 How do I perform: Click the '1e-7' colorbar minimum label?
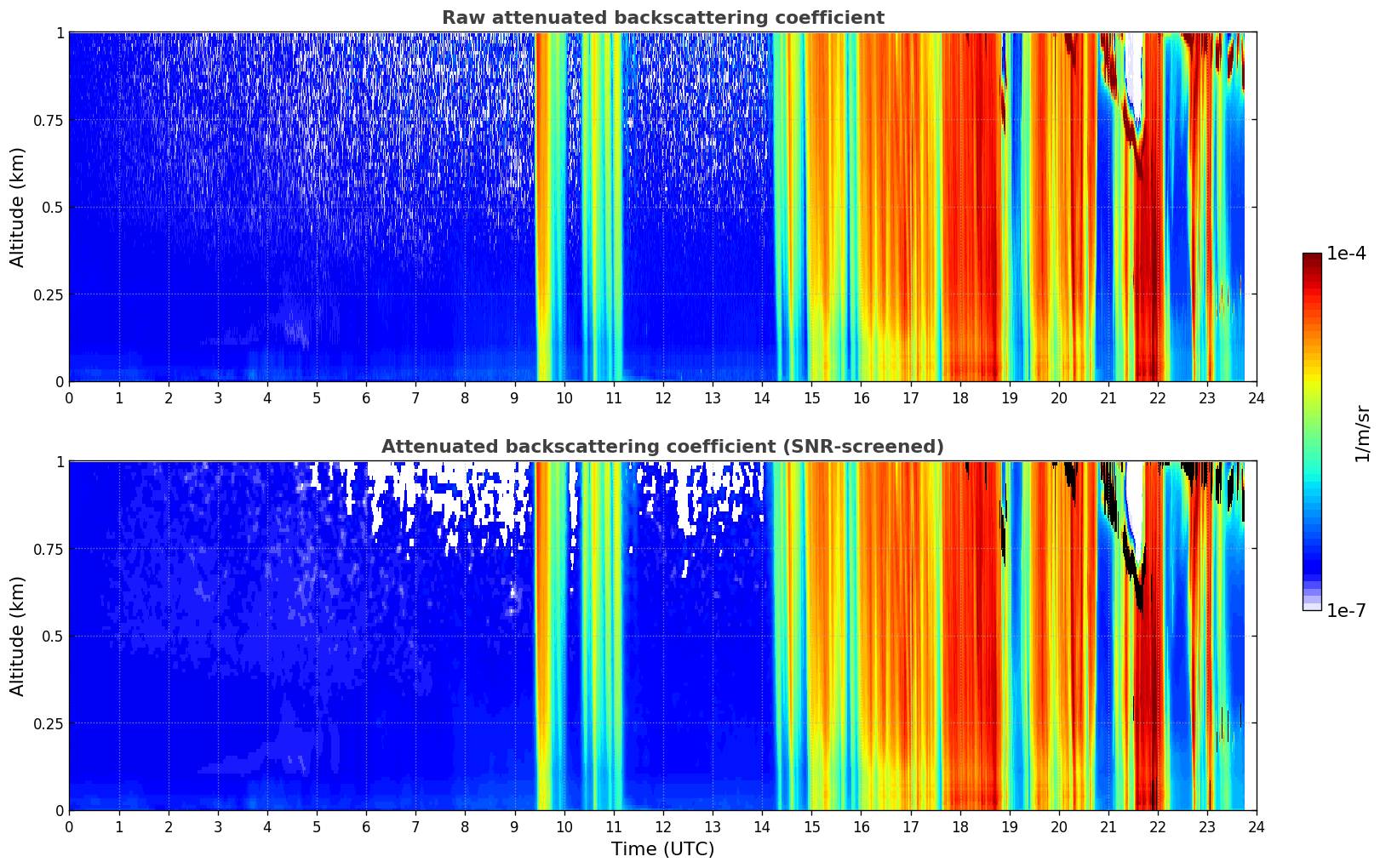click(1346, 611)
